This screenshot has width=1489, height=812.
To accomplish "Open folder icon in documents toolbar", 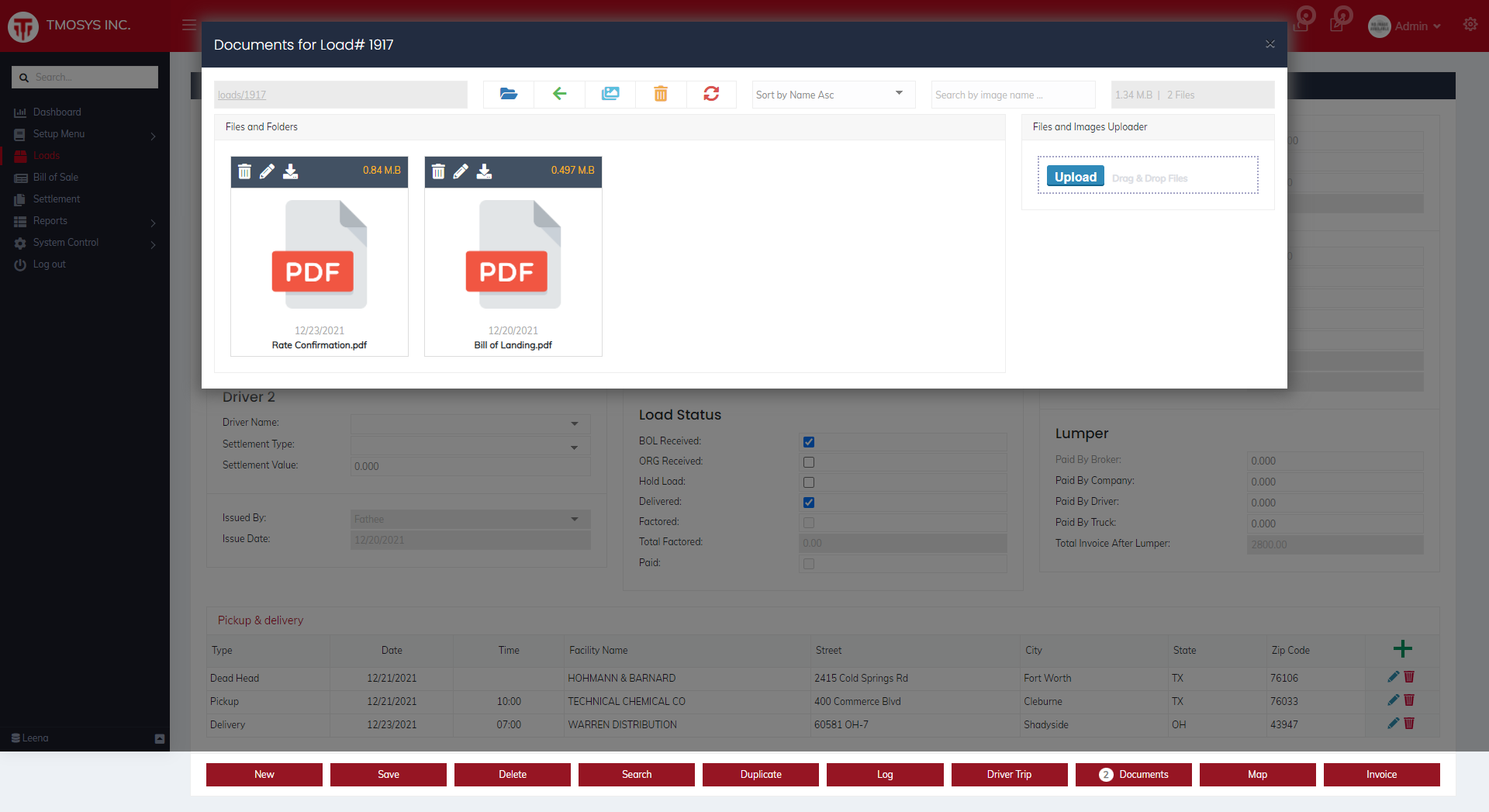I will click(x=509, y=94).
